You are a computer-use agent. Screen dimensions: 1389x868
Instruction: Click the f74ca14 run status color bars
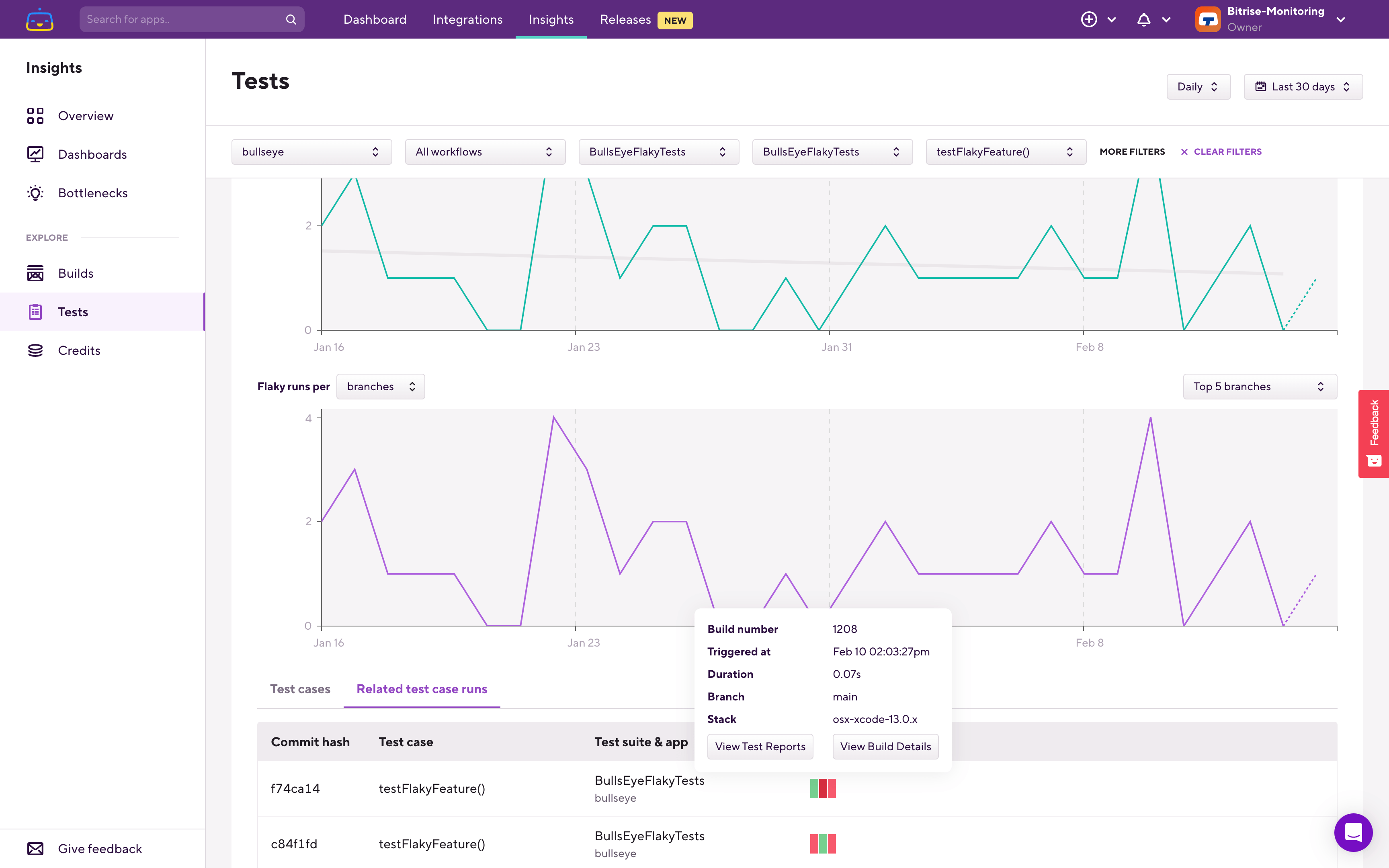click(x=822, y=788)
